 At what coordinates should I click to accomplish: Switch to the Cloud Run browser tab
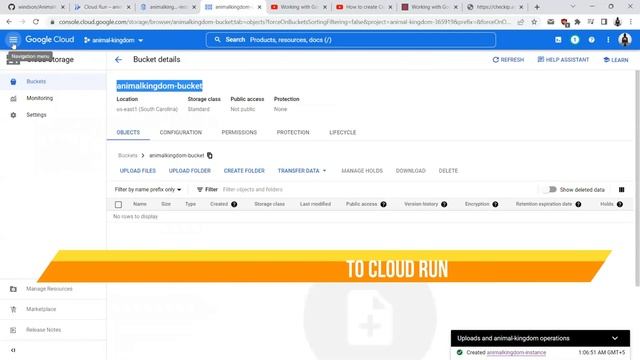(103, 7)
